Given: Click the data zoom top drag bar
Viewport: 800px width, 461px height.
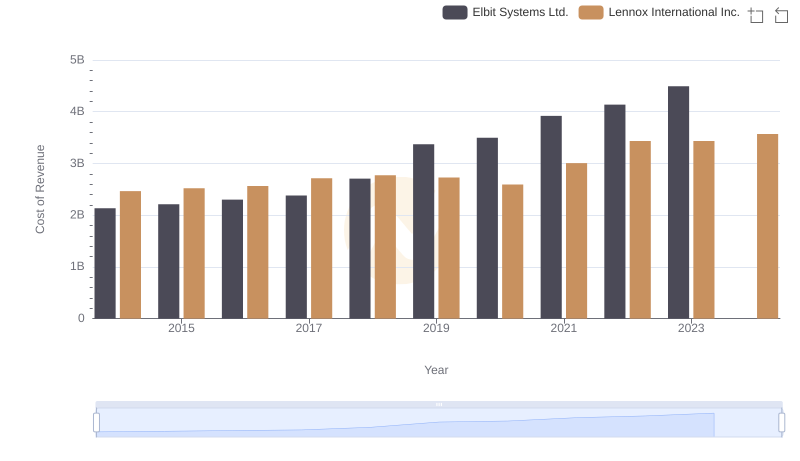Looking at the screenshot, I should pyautogui.click(x=439, y=404).
